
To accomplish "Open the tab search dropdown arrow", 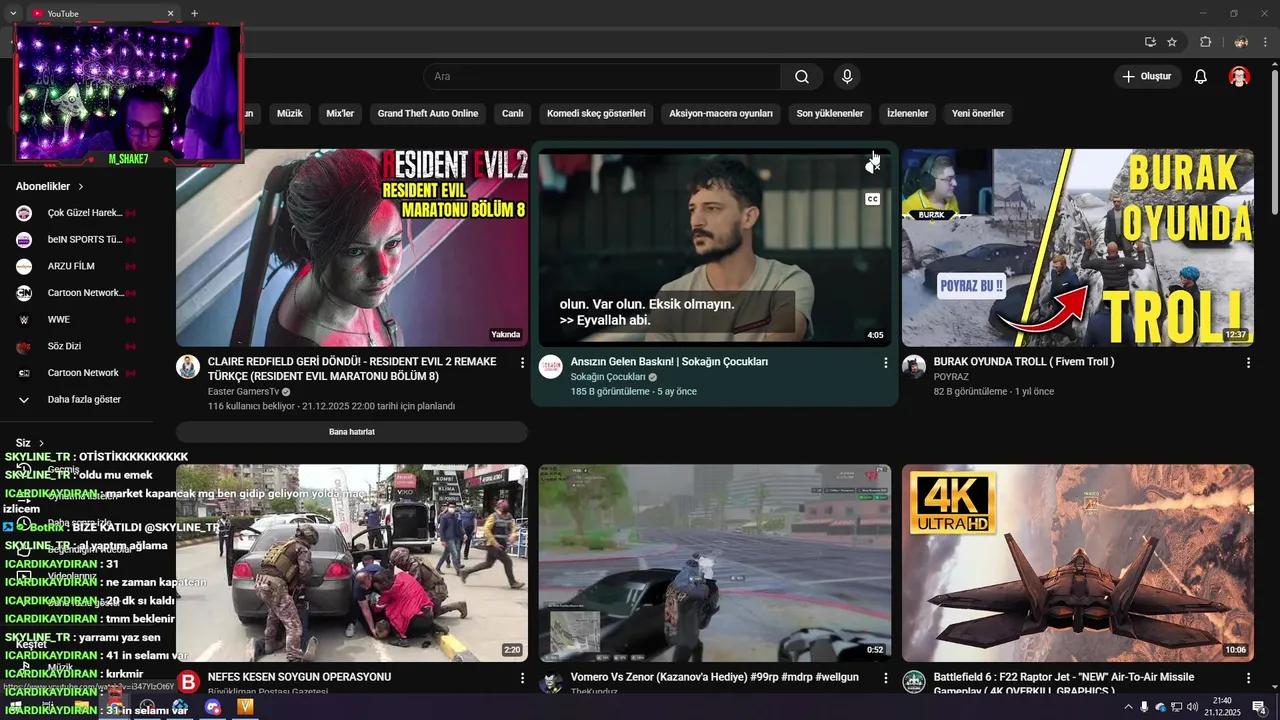I will (x=13, y=13).
